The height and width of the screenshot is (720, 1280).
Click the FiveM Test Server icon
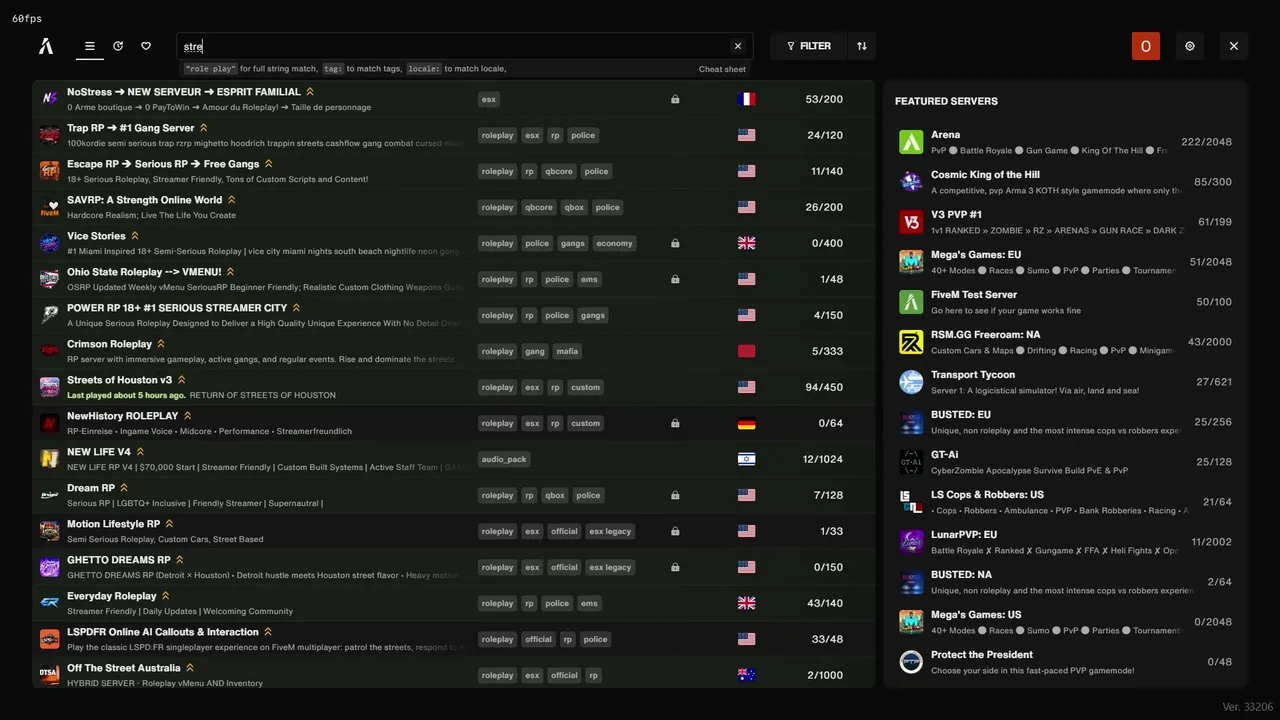pos(911,302)
